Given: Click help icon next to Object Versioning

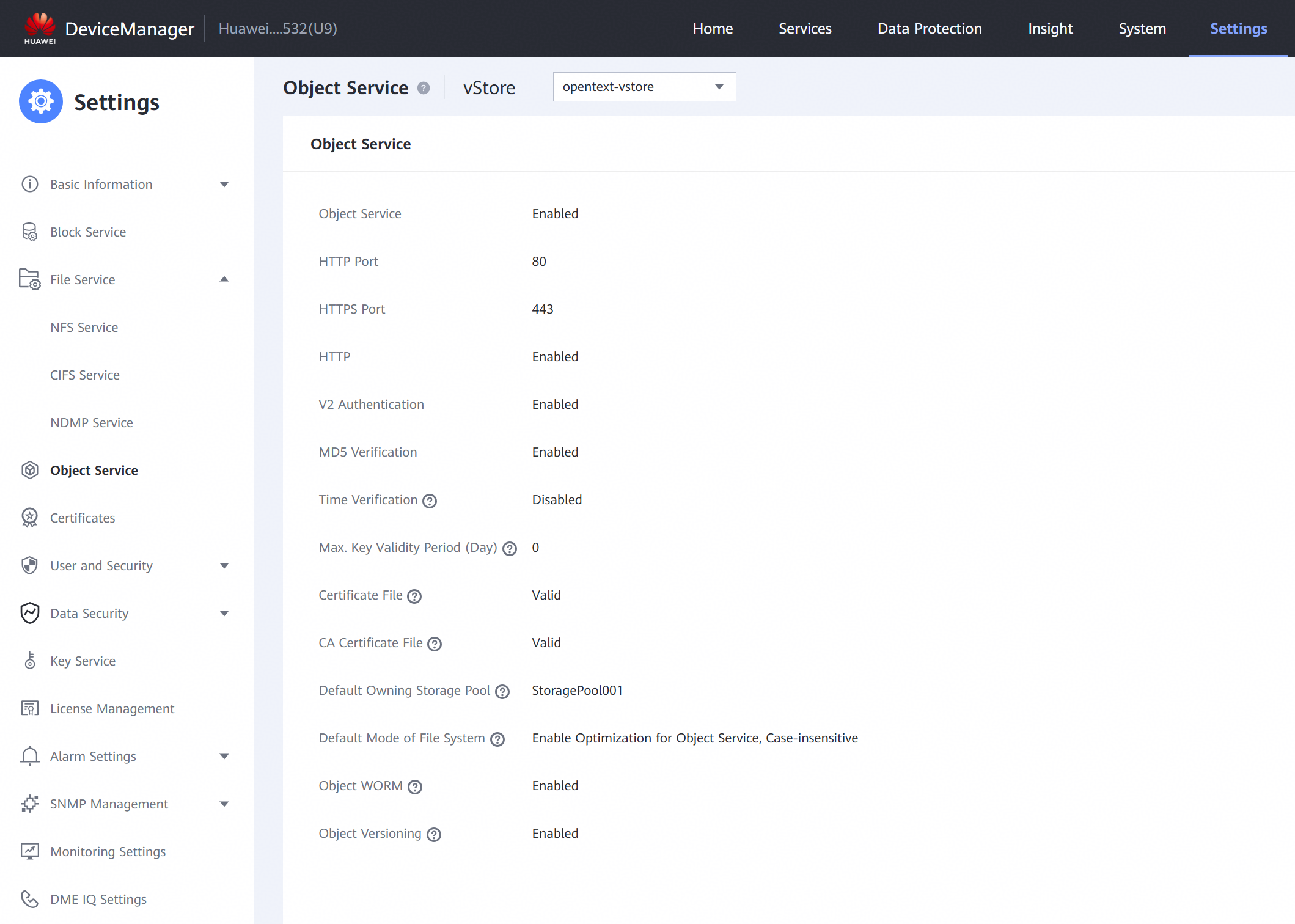Looking at the screenshot, I should [x=434, y=835].
